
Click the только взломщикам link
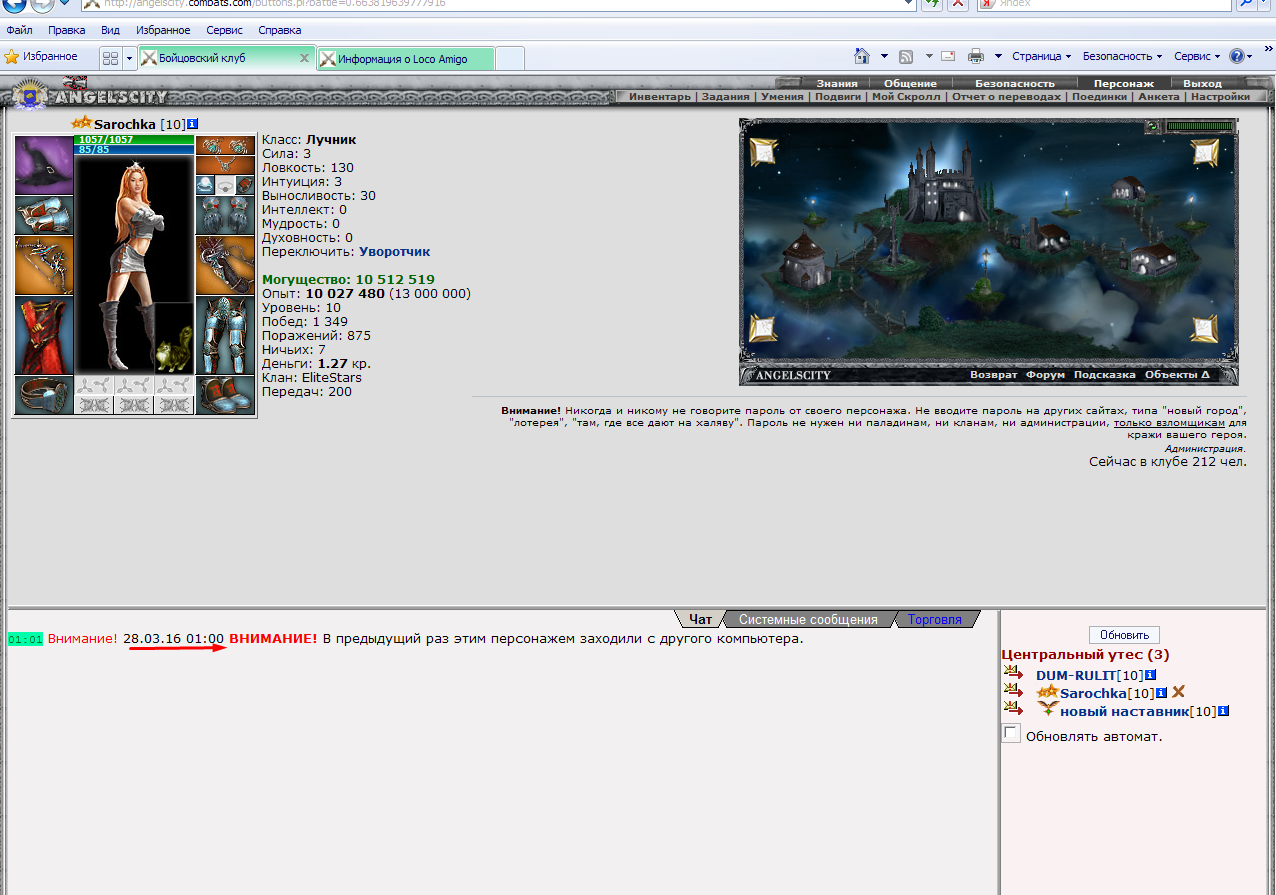1170,423
